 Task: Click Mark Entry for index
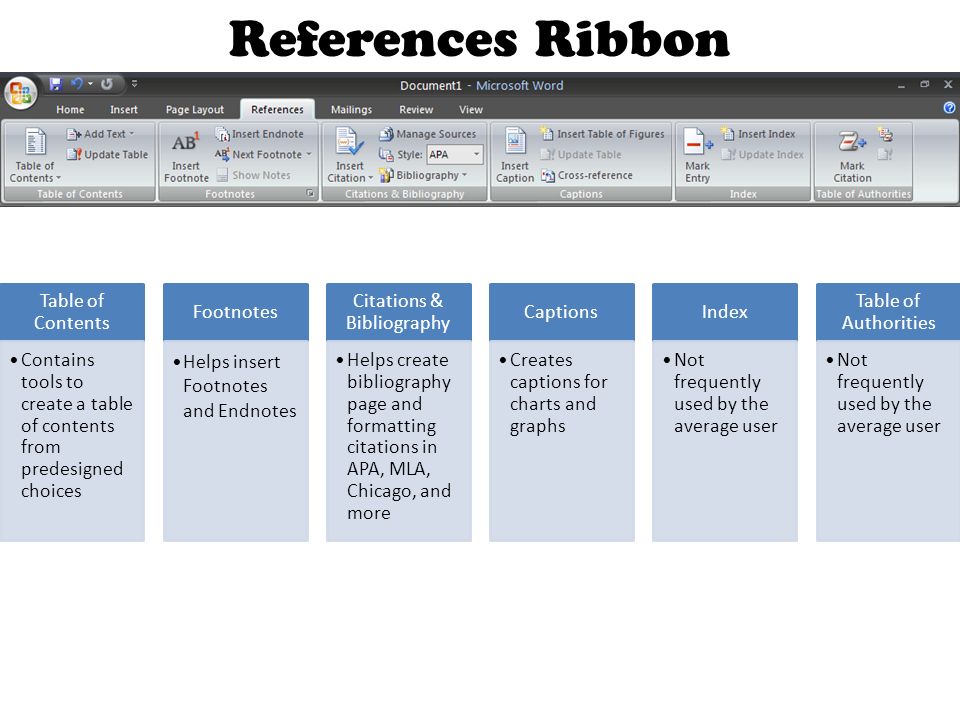(x=697, y=156)
